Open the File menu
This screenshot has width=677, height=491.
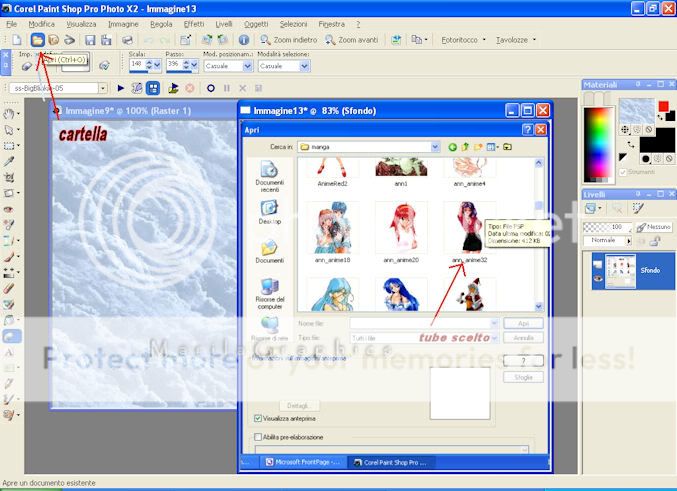click(12, 24)
